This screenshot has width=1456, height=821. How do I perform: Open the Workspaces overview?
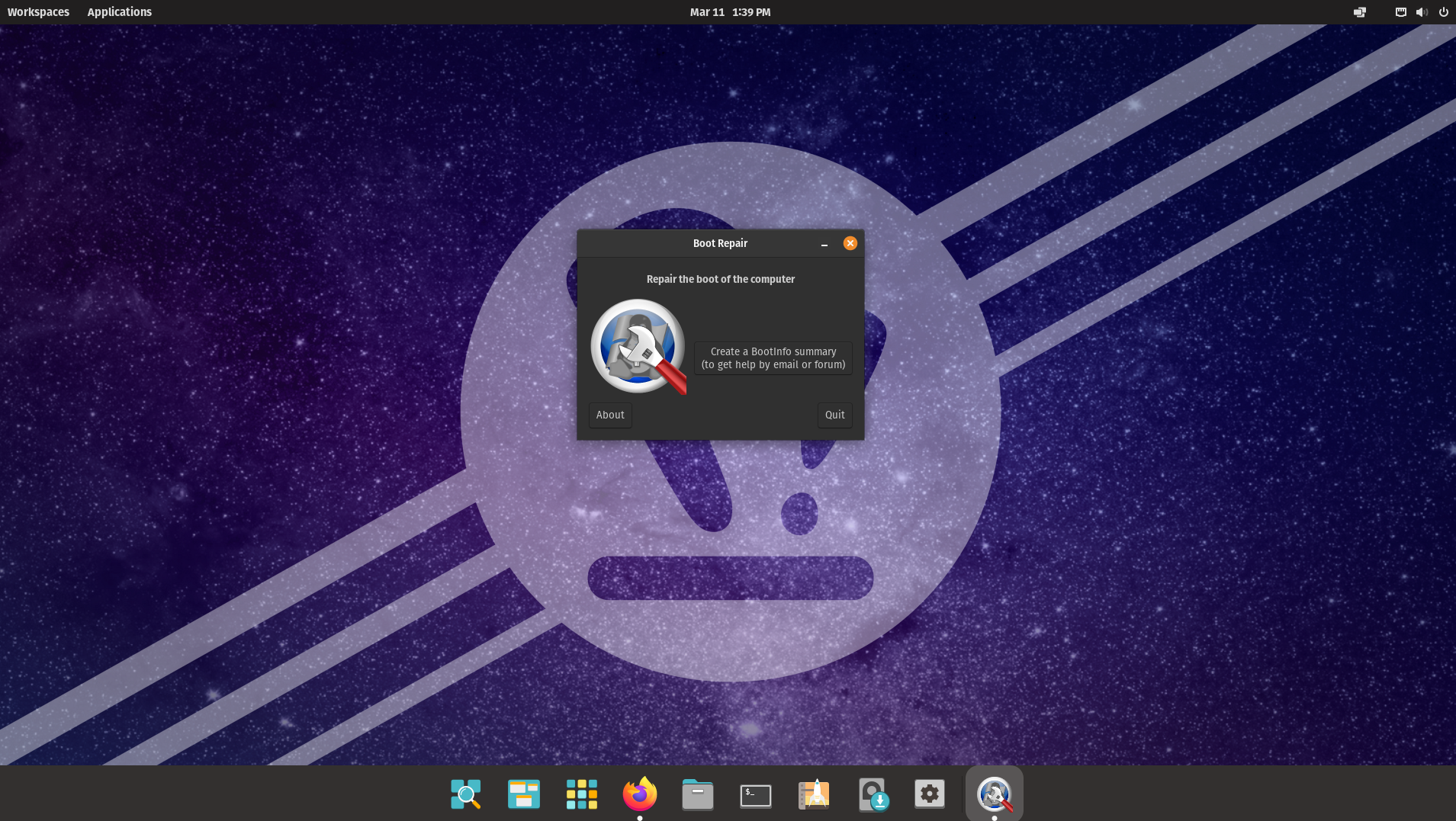[x=38, y=12]
